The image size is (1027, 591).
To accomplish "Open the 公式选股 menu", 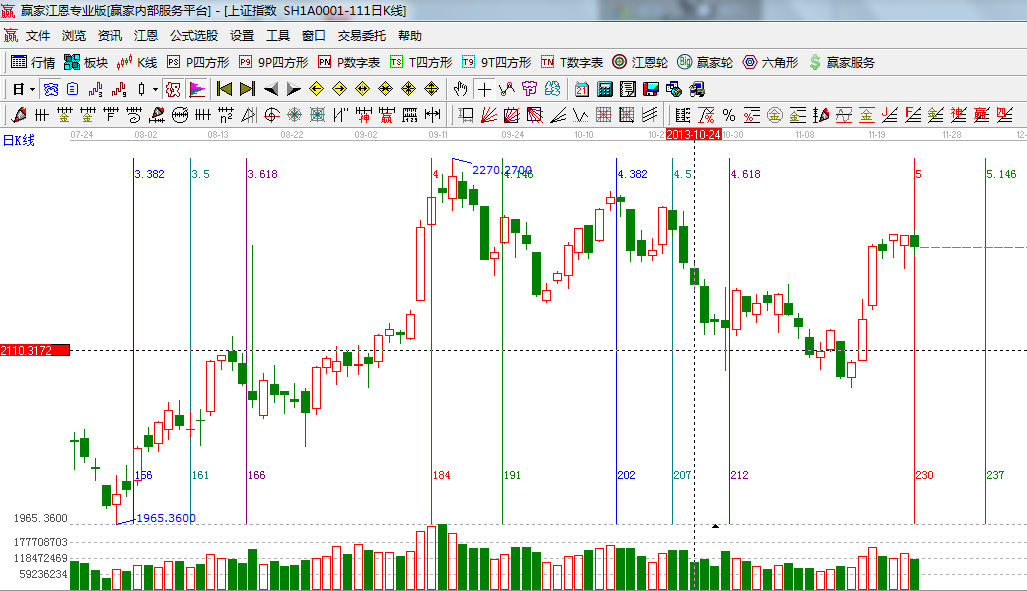I will tap(193, 35).
